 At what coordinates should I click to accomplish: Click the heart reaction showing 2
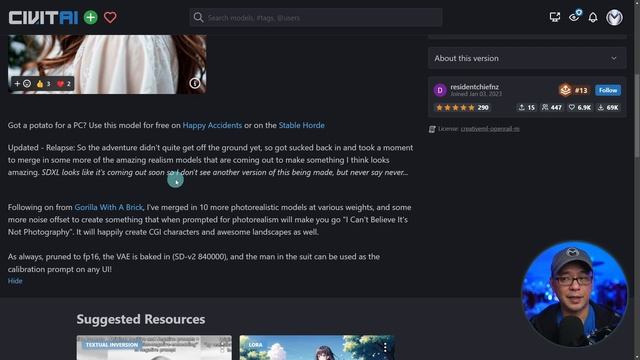pyautogui.click(x=64, y=84)
